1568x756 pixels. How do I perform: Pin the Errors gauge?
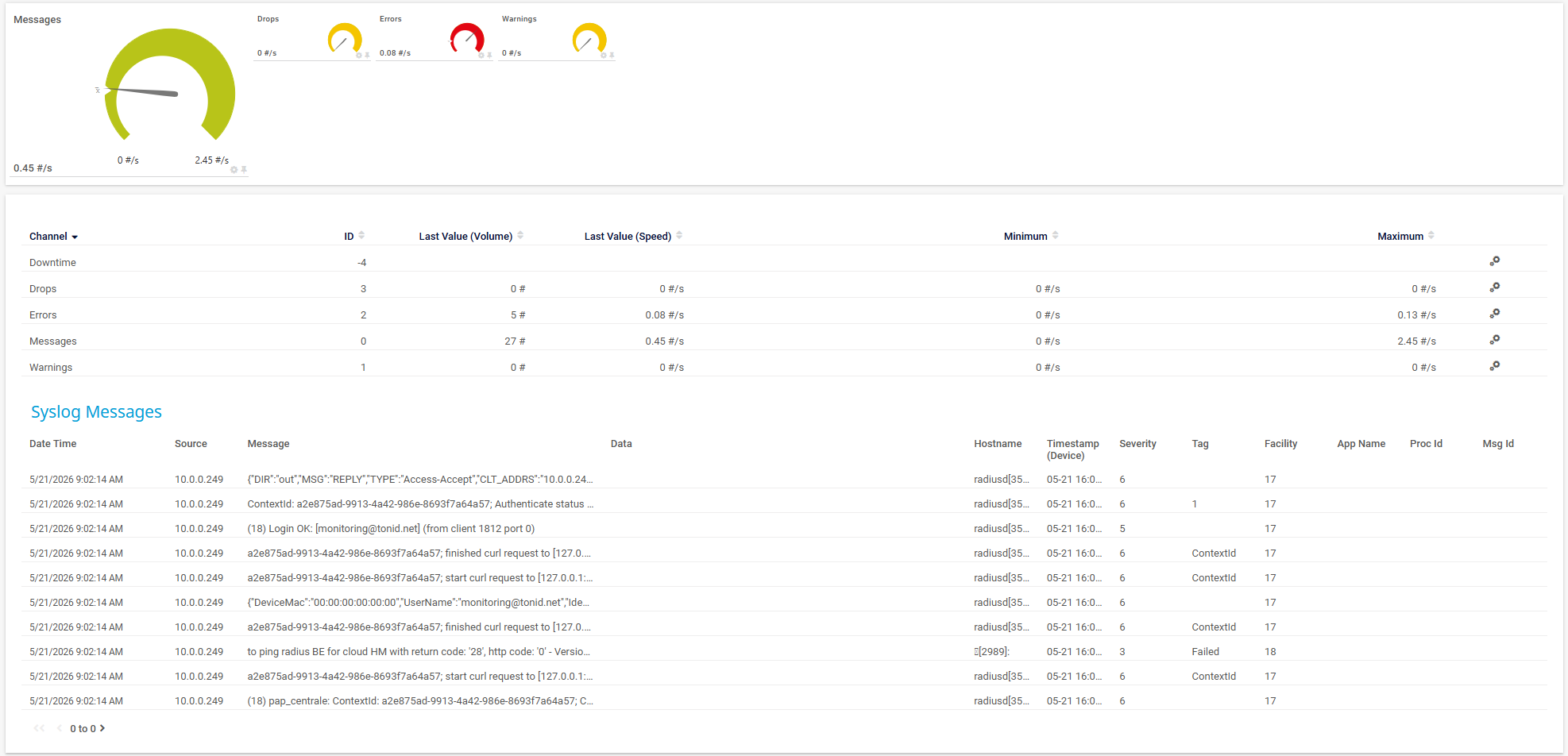click(489, 55)
